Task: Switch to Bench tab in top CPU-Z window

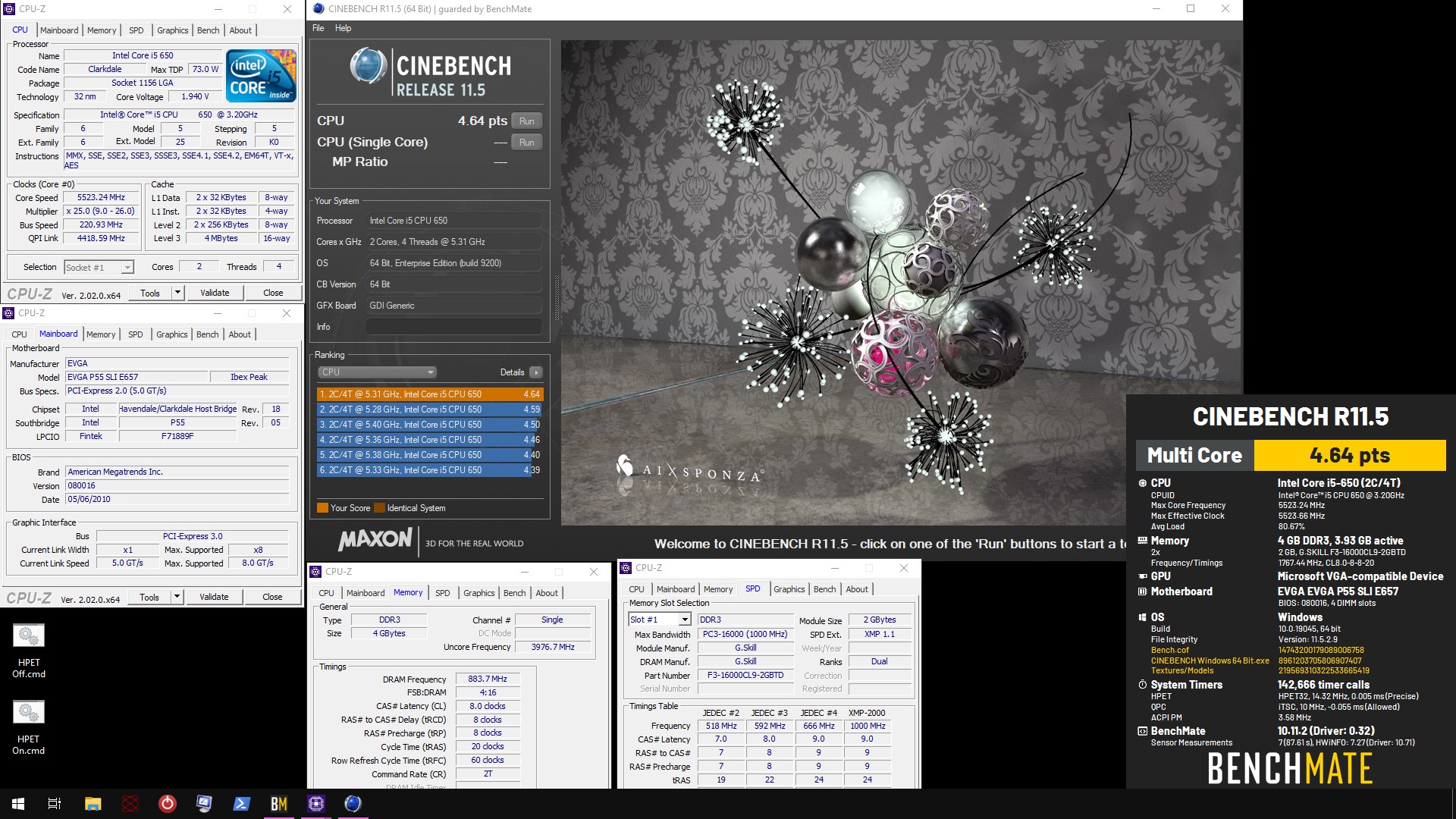Action: pos(209,30)
